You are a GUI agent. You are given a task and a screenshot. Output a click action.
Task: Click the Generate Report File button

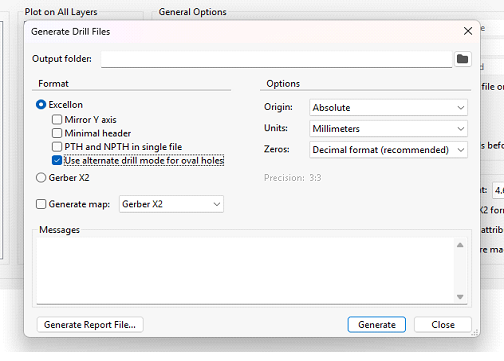coord(90,324)
